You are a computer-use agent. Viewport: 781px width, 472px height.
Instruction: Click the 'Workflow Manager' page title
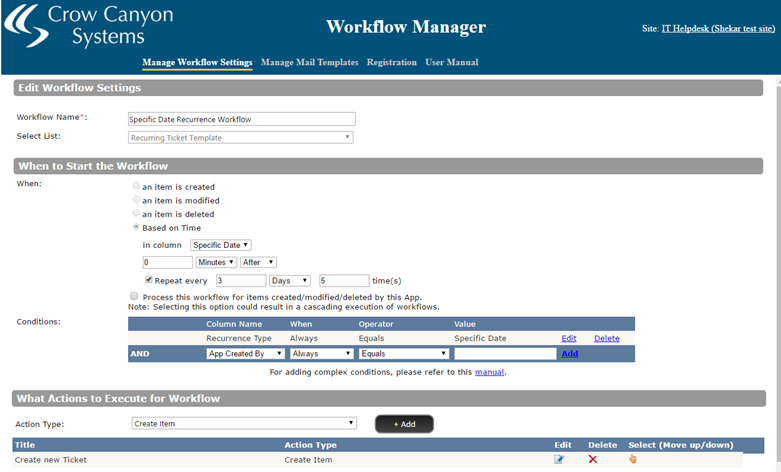coord(406,26)
